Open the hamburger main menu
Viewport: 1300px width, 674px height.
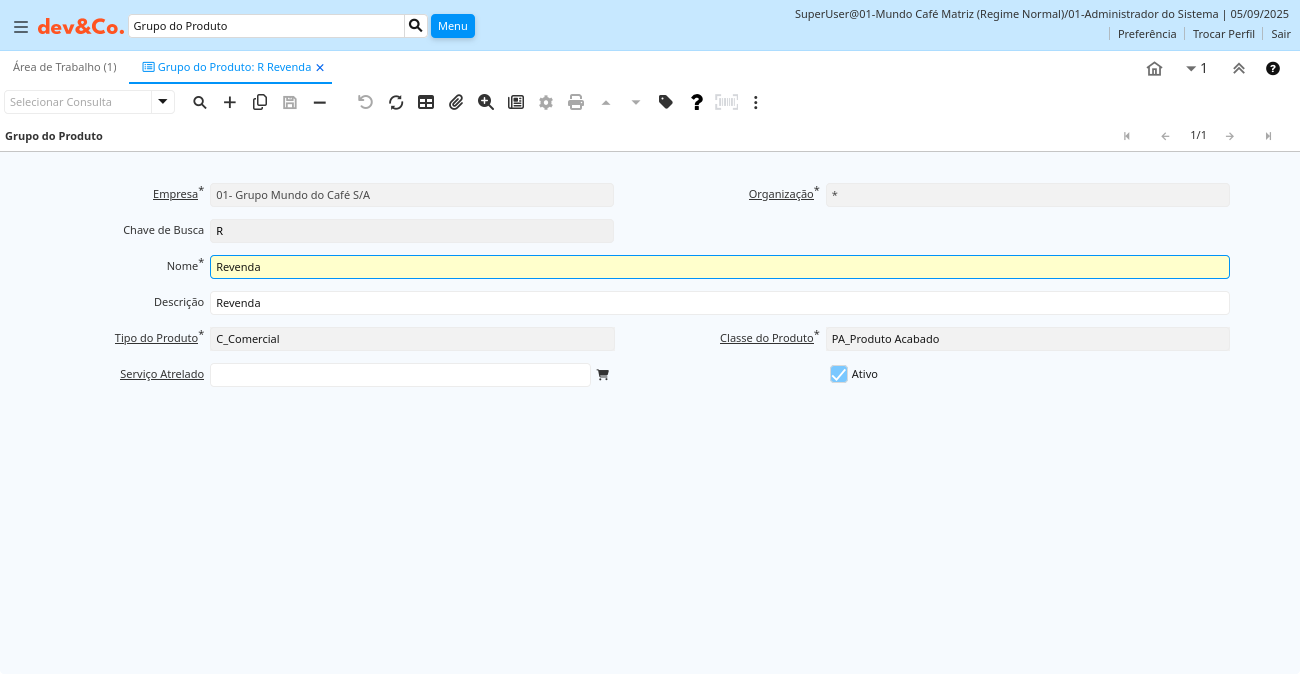(x=20, y=27)
